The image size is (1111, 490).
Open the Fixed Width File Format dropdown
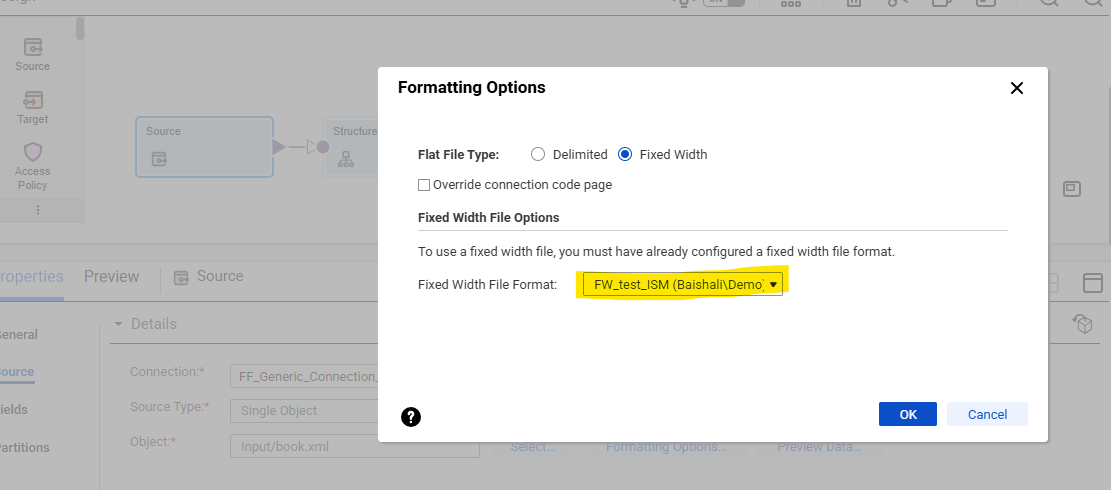pos(683,285)
